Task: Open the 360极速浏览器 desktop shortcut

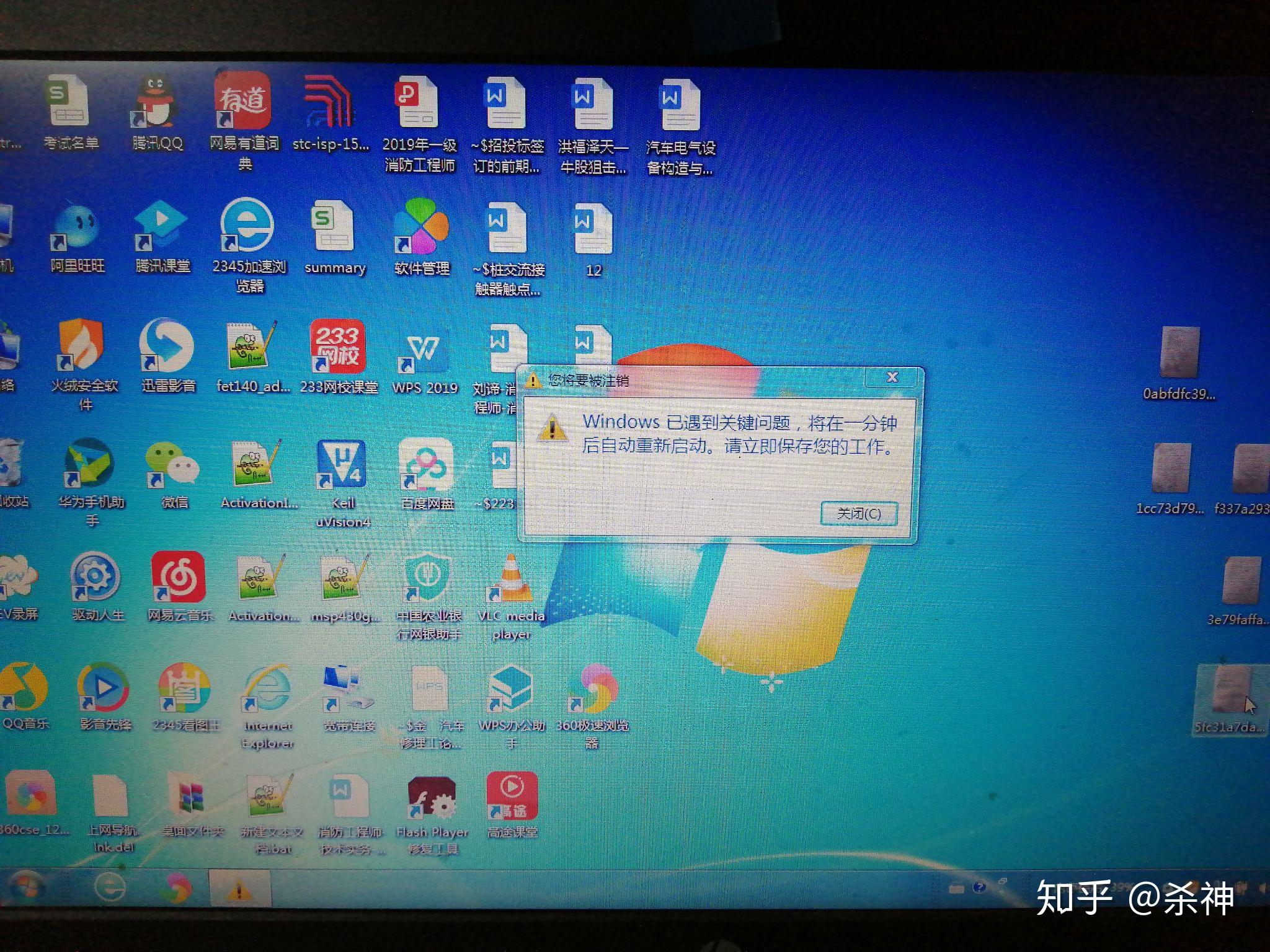Action: coord(592,707)
